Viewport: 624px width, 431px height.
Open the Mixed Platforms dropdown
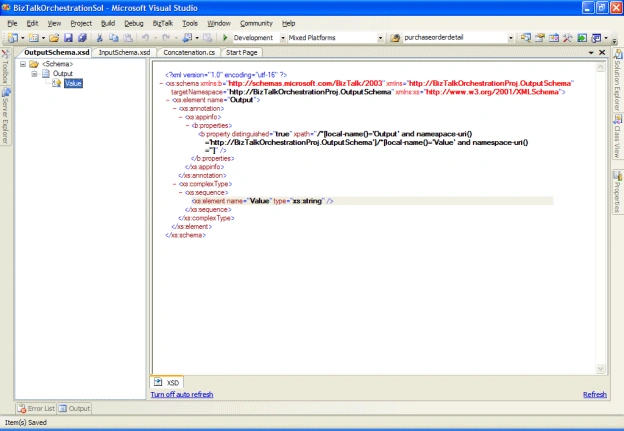[x=380, y=38]
